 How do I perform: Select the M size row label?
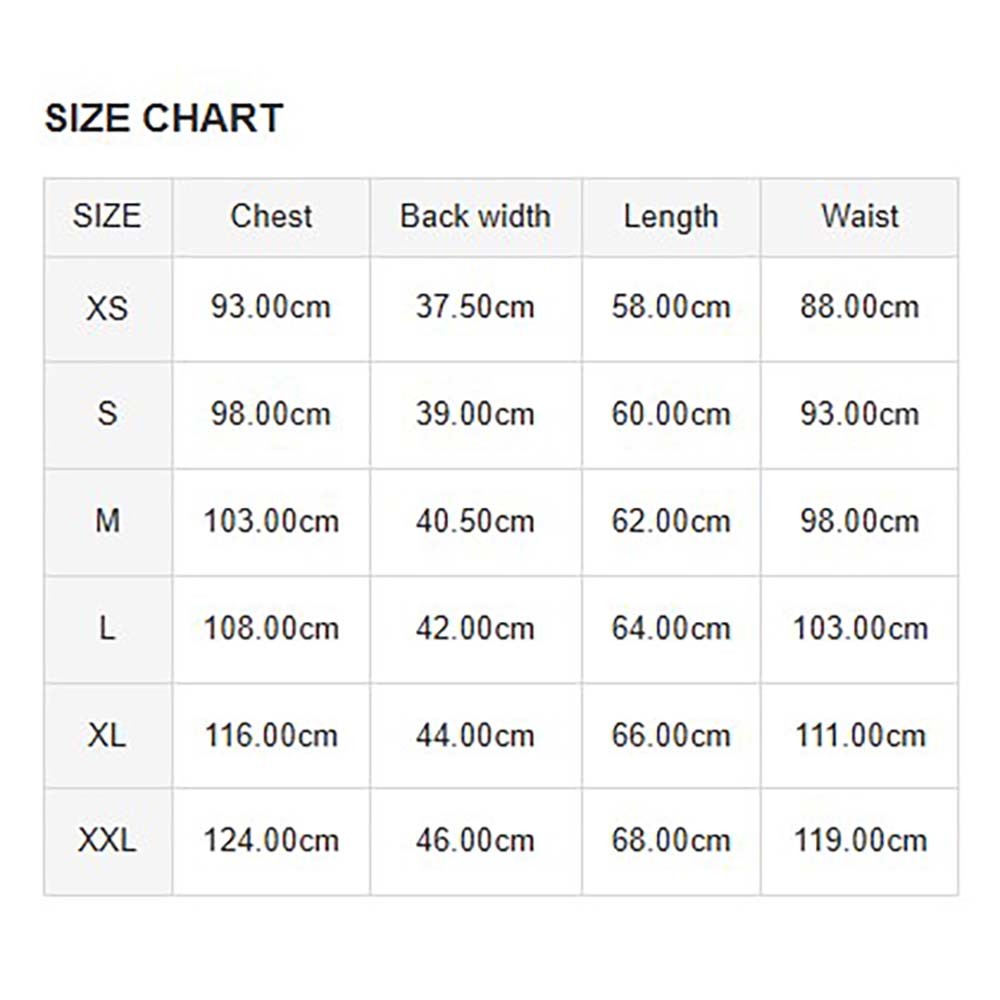pos(107,521)
